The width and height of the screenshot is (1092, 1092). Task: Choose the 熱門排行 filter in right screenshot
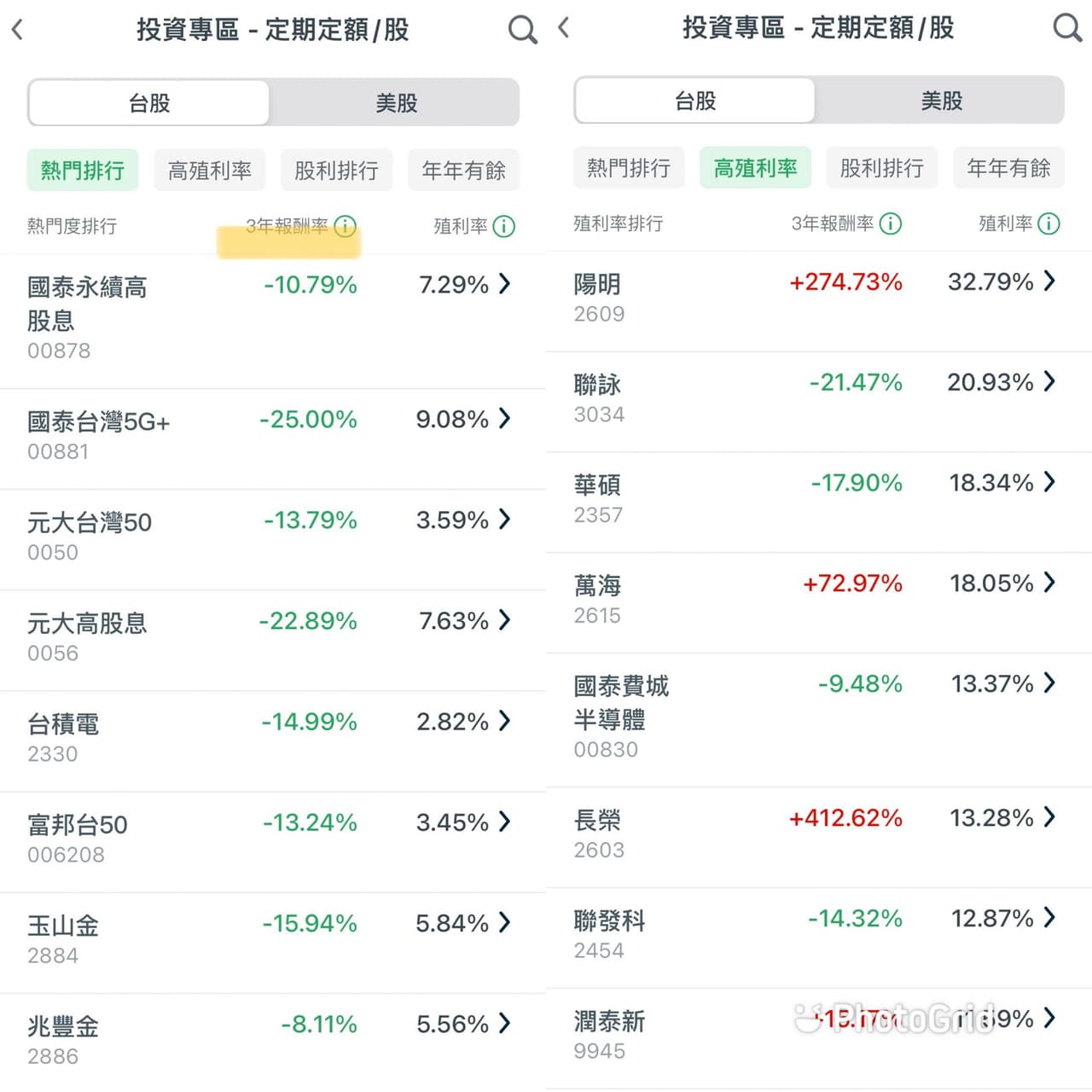tap(629, 168)
